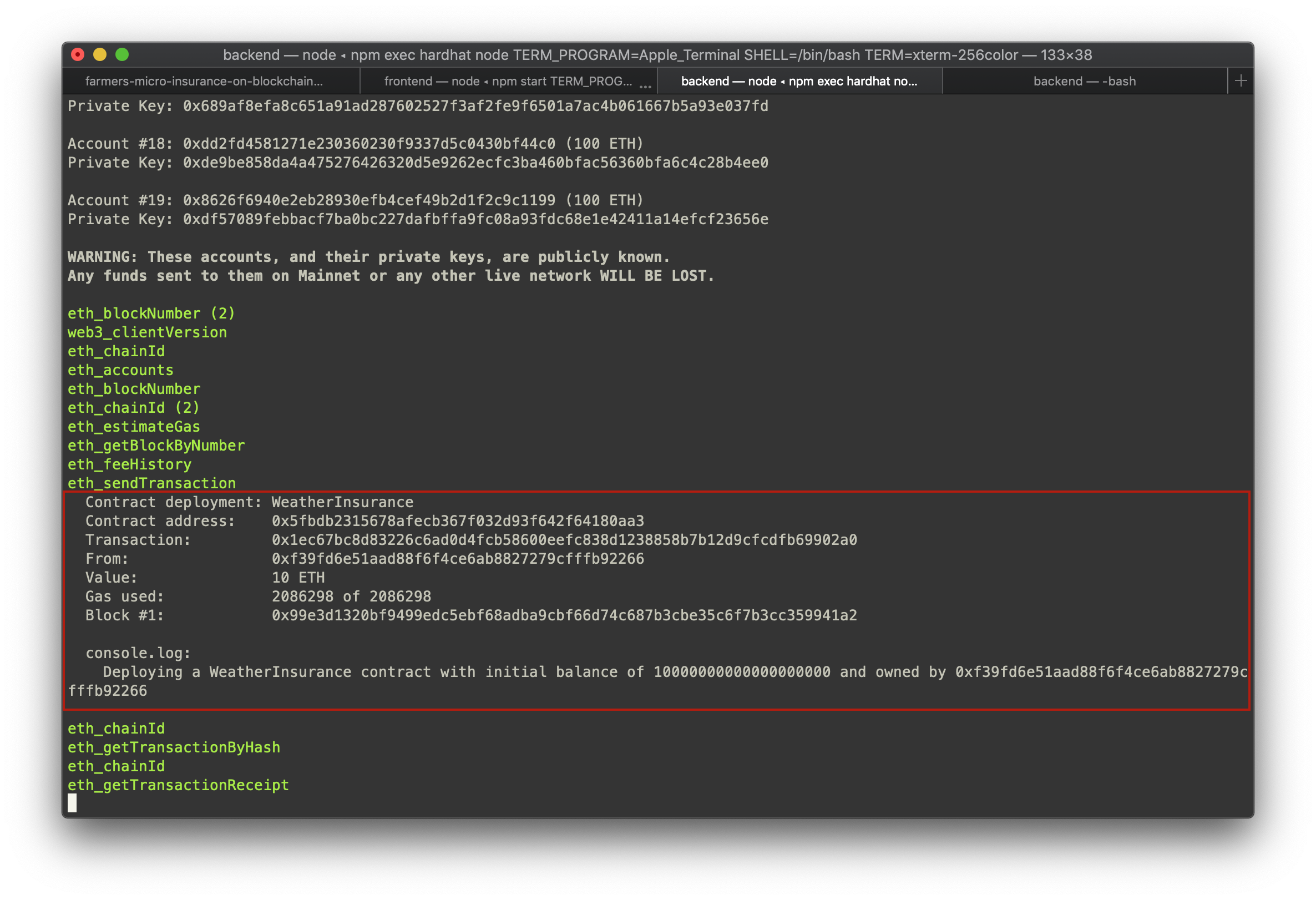This screenshot has height=900, width=1316.
Task: Click the block cursor at the prompt
Action: [72, 802]
